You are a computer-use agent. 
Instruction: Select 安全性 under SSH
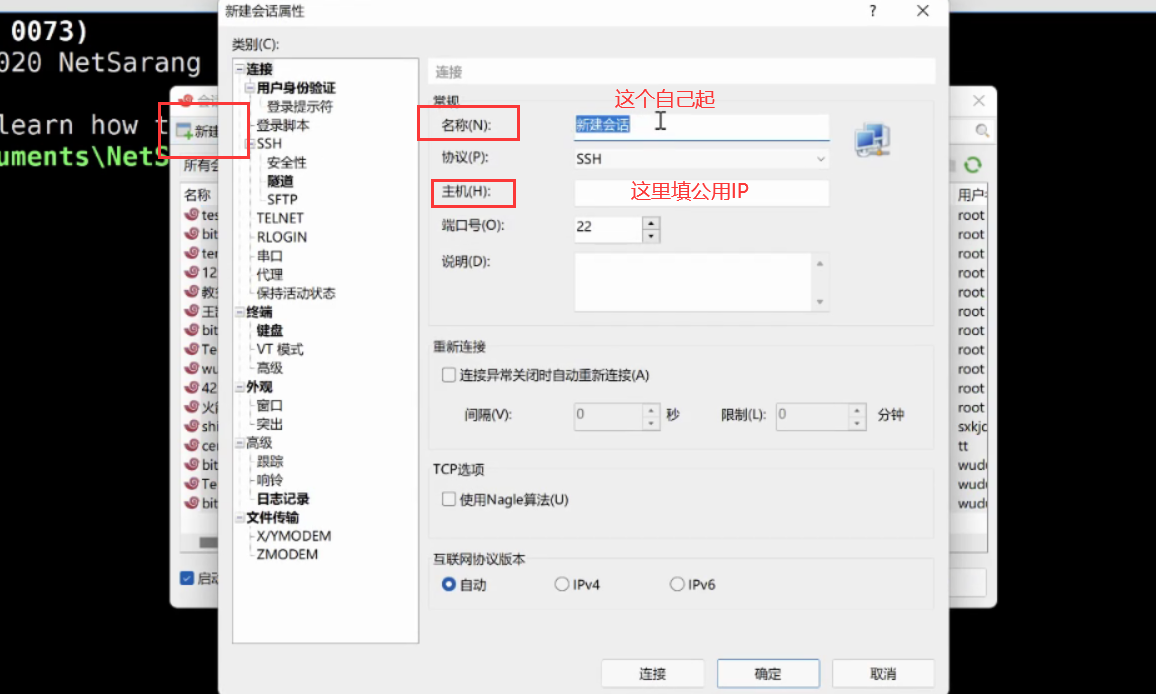pyautogui.click(x=286, y=162)
